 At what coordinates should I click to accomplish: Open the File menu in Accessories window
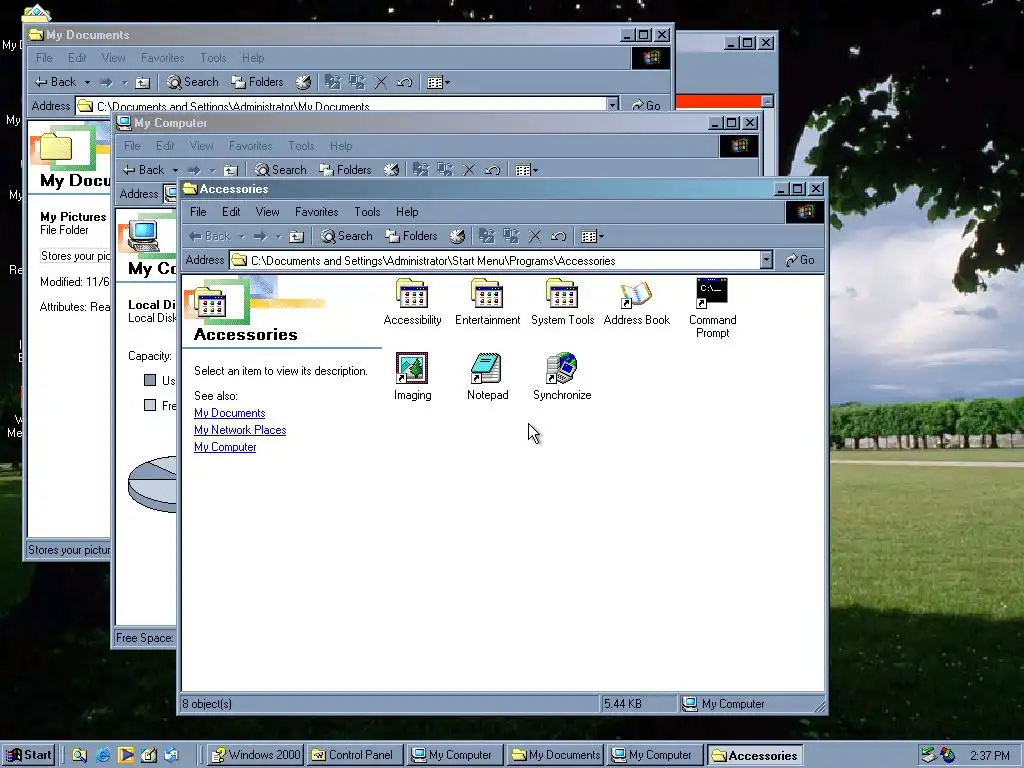point(198,212)
